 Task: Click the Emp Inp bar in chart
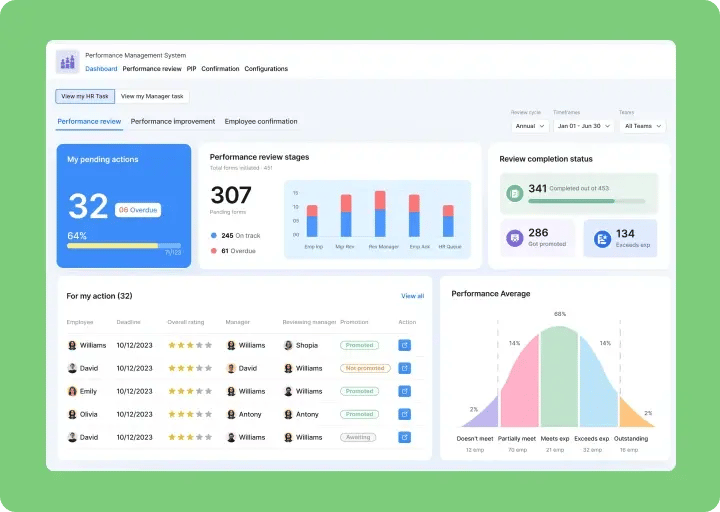312,221
